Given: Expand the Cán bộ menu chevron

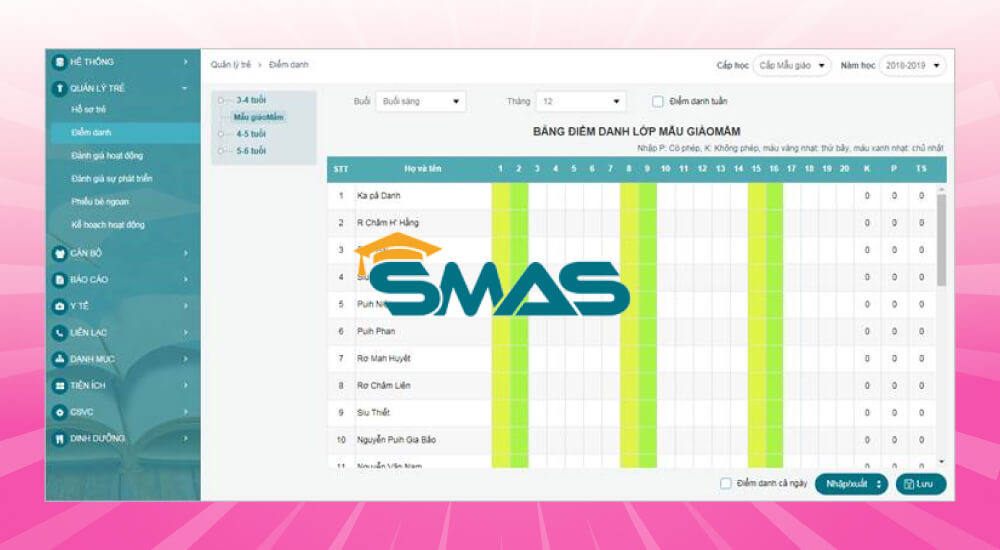Looking at the screenshot, I should pyautogui.click(x=186, y=253).
